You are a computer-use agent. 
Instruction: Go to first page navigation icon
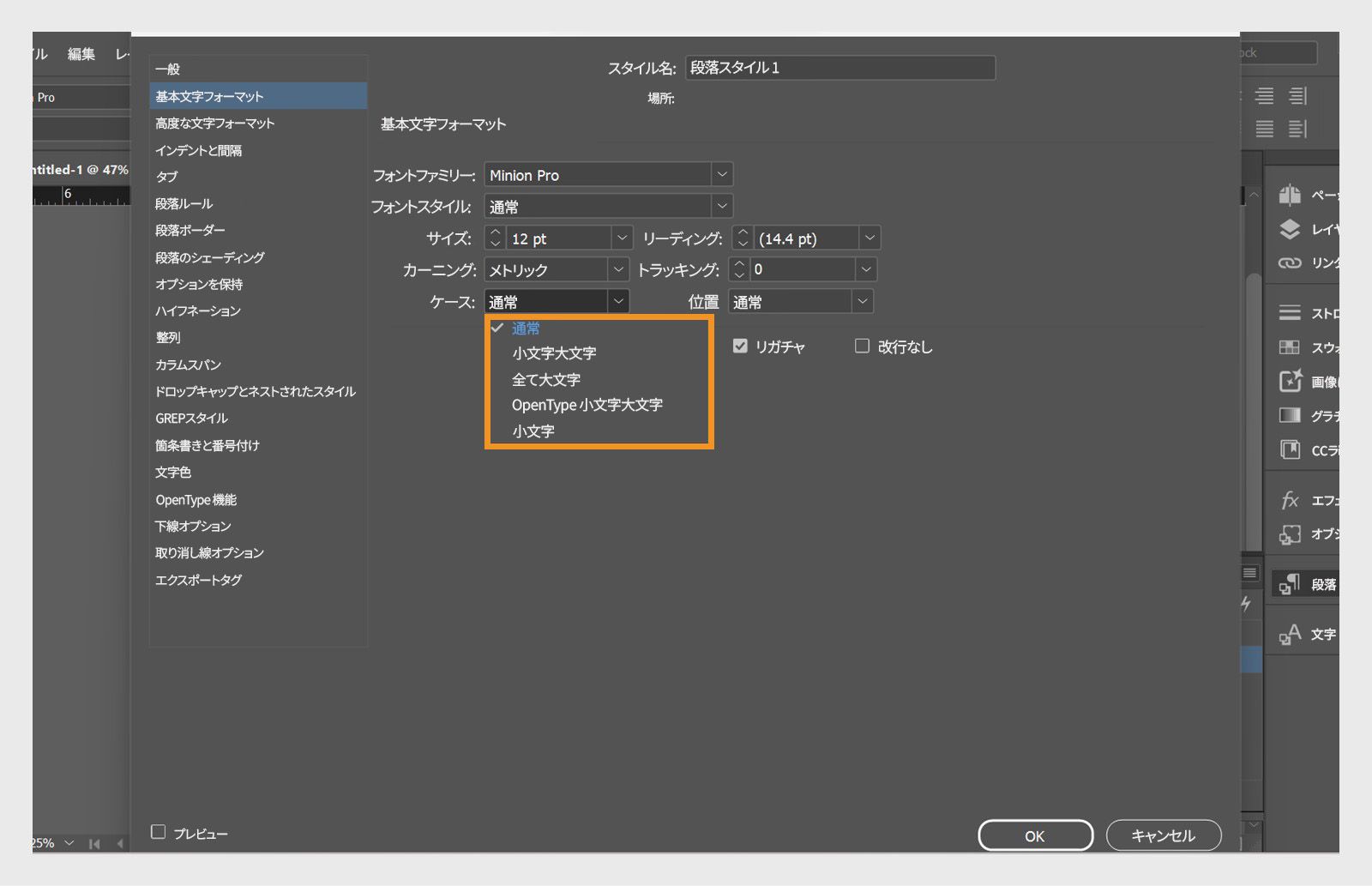(x=94, y=844)
